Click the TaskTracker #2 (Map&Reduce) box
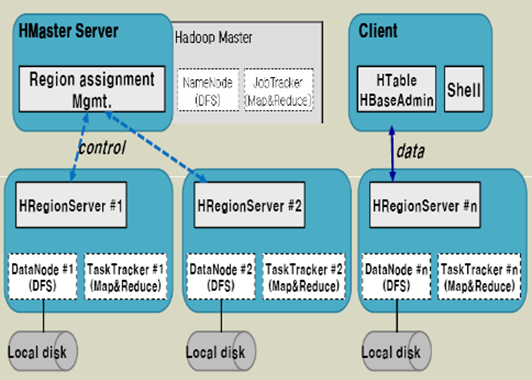 tap(304, 277)
